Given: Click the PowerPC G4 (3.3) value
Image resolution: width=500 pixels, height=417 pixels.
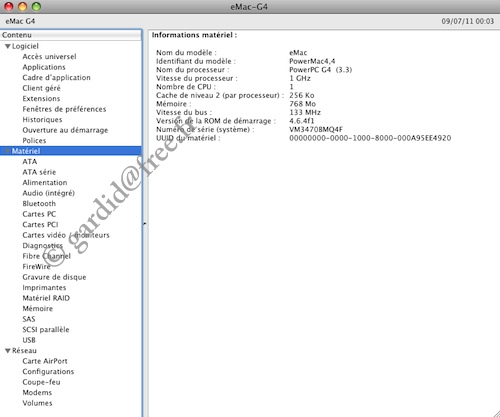Looking at the screenshot, I should tap(321, 70).
